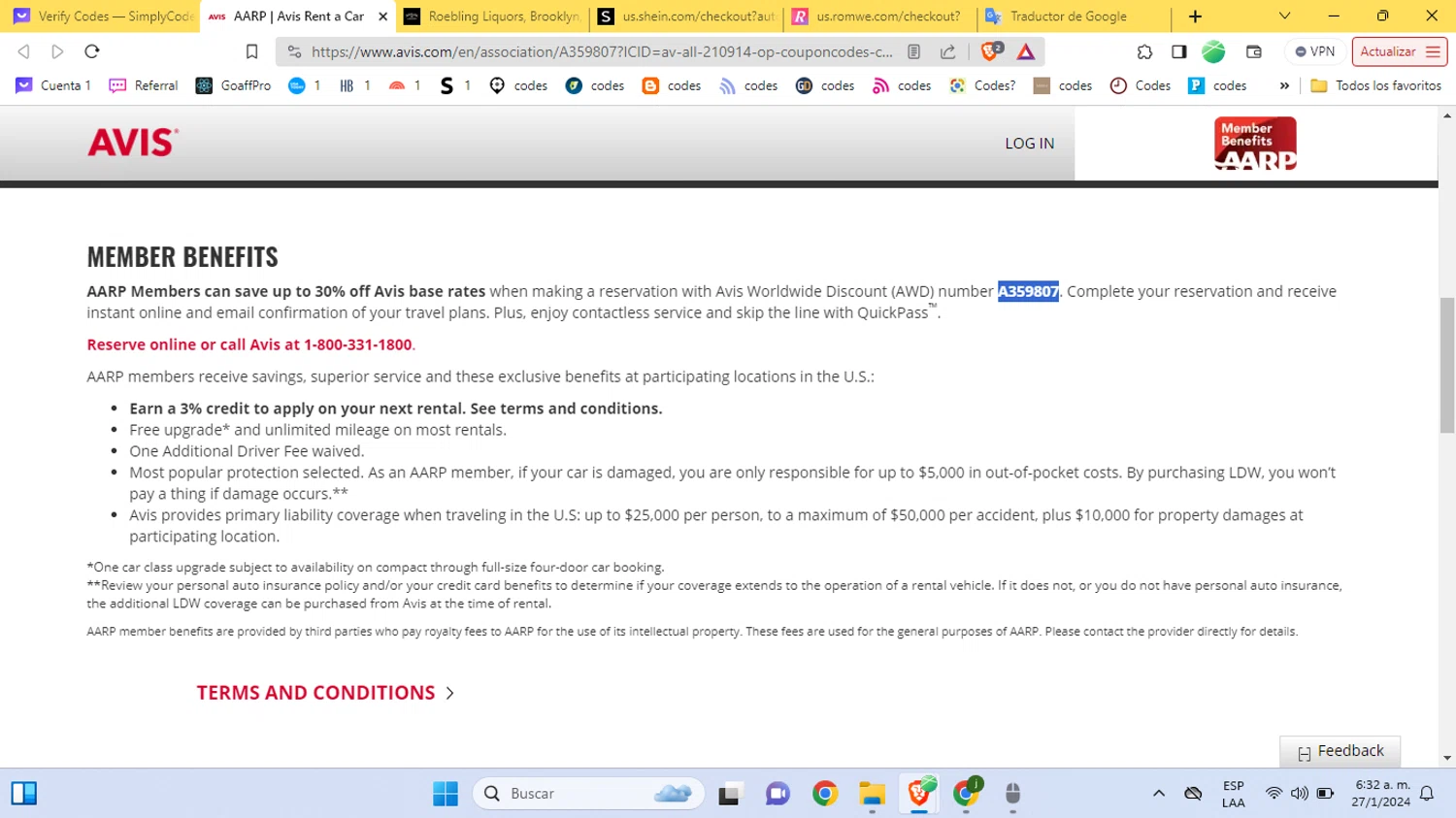
Task: Reload the Avis page
Action: (x=92, y=51)
